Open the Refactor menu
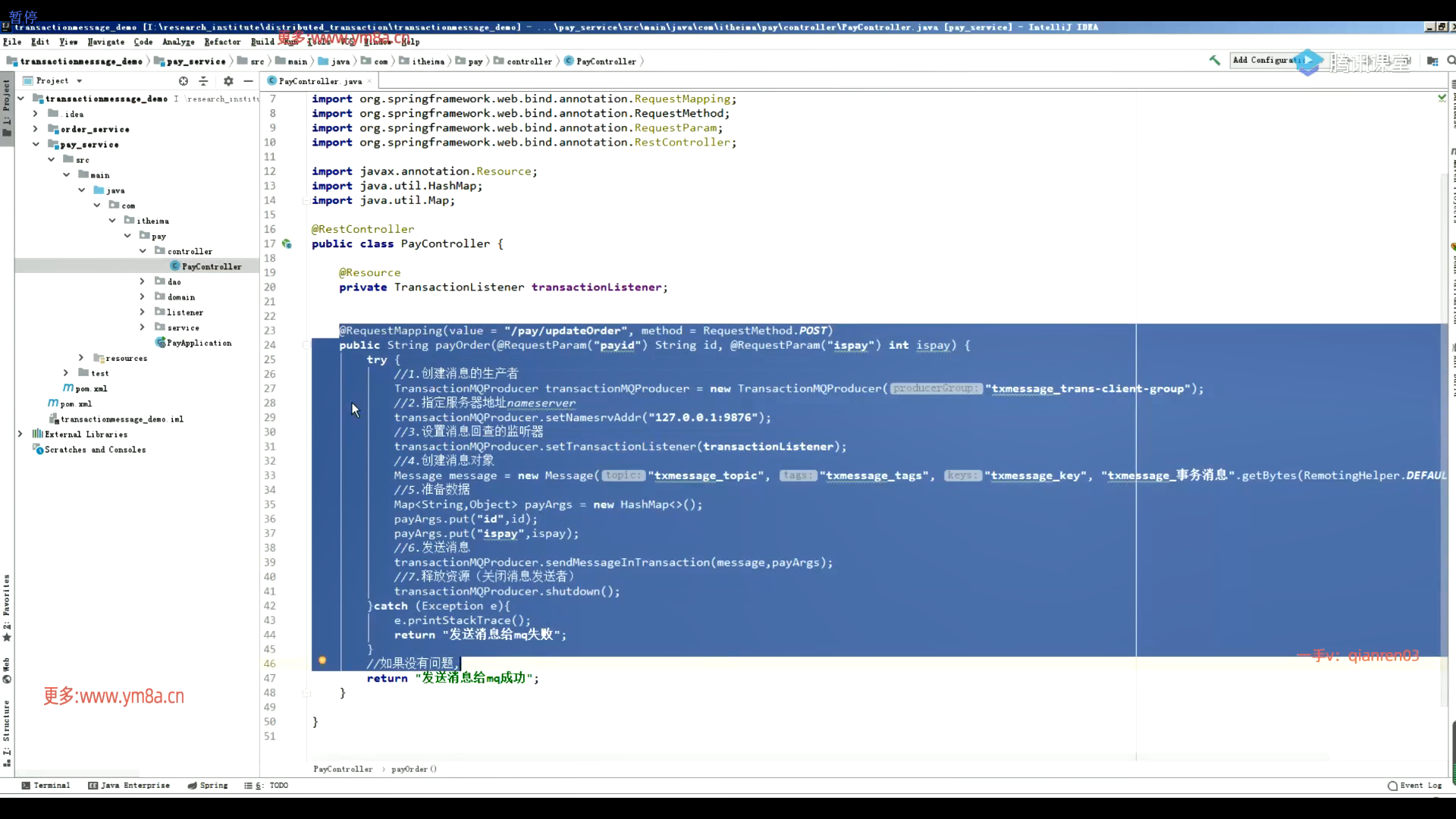1456x819 pixels. [221, 42]
